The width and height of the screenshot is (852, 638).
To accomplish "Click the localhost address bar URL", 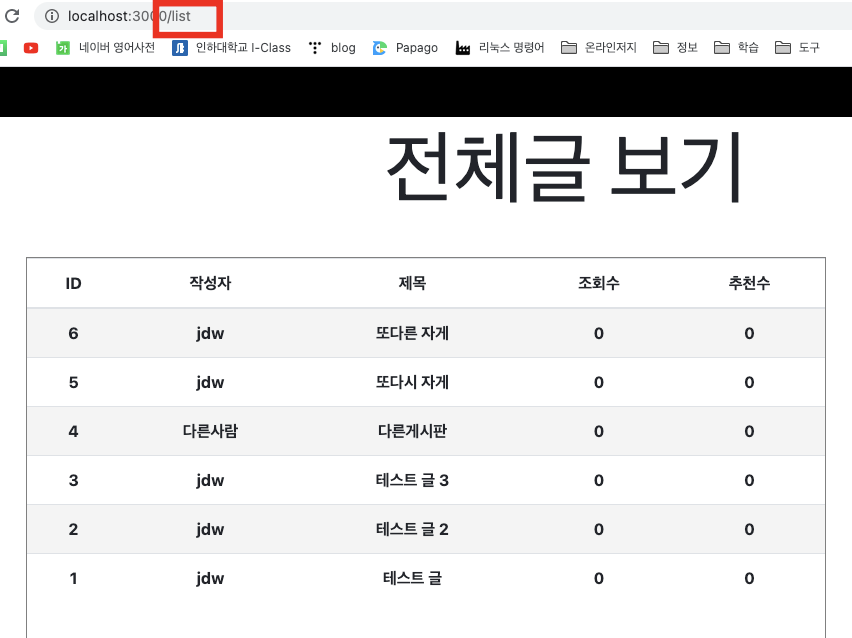I will [129, 16].
